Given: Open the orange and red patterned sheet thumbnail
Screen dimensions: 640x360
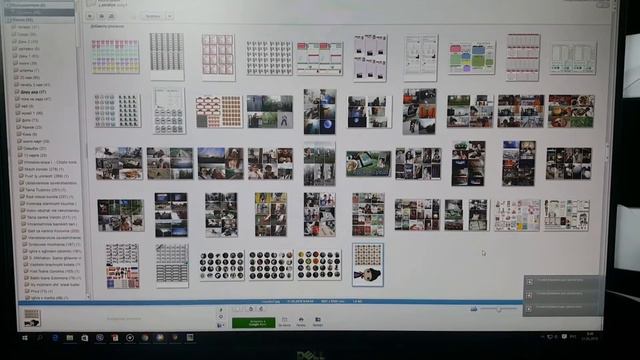Looking at the screenshot, I should point(219,111).
